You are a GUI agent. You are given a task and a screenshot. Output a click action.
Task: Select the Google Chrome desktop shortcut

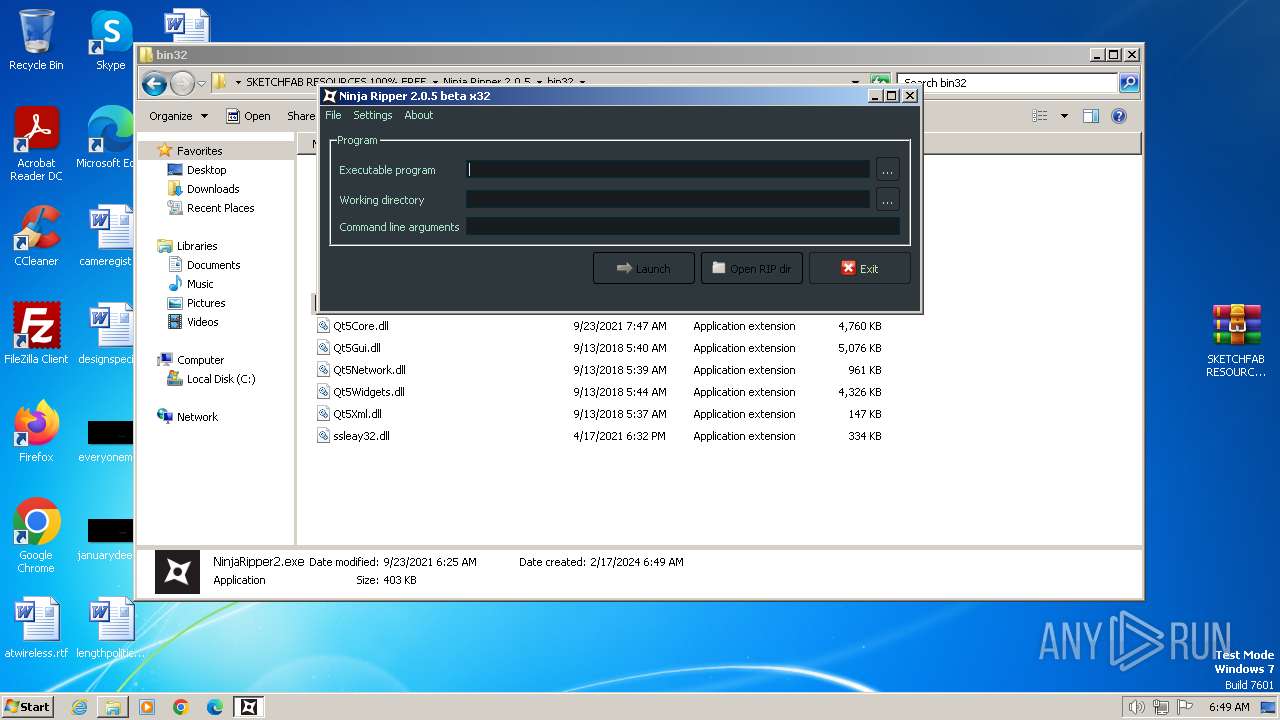[36, 535]
